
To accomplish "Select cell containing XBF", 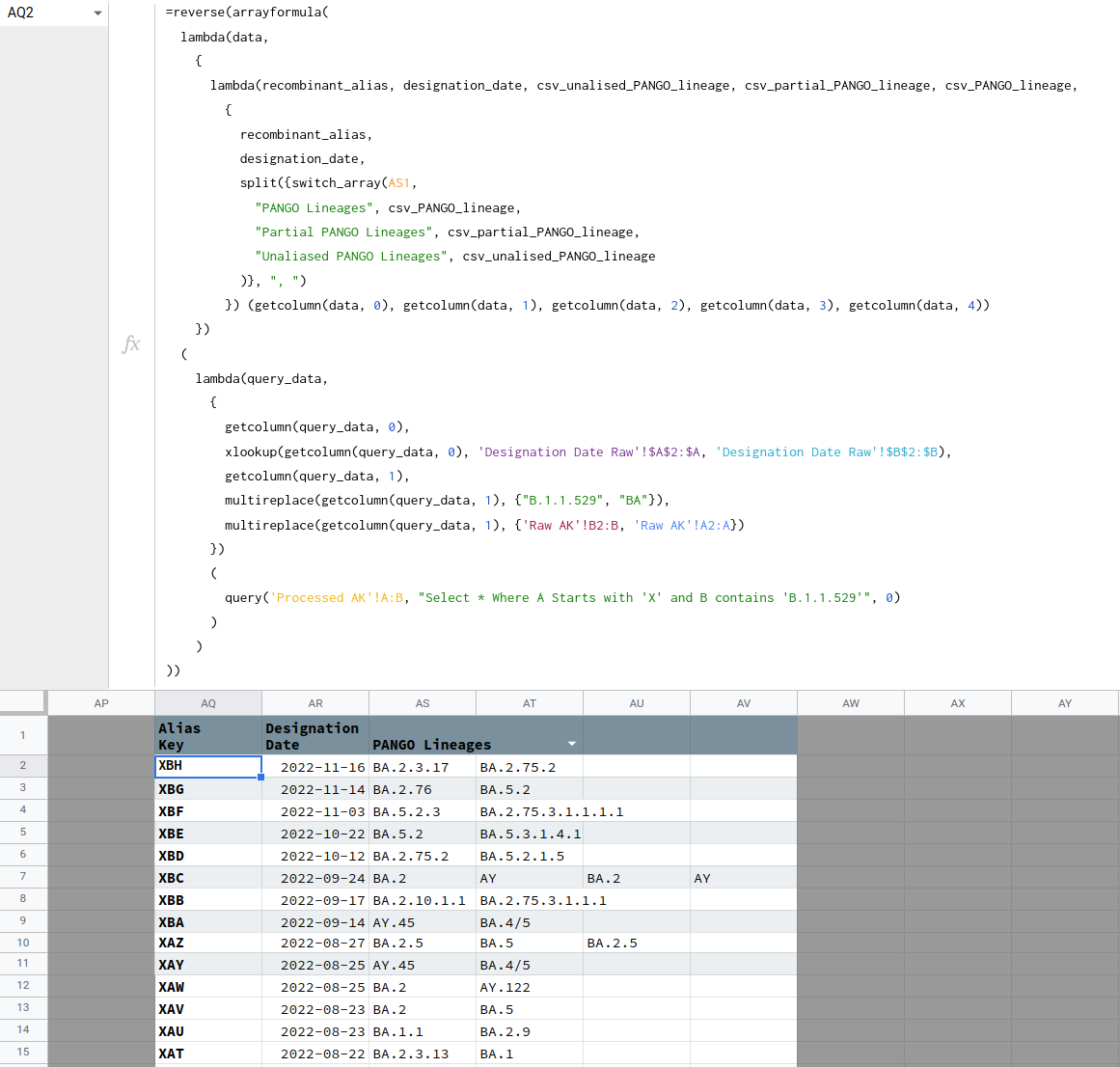I will 208,811.
